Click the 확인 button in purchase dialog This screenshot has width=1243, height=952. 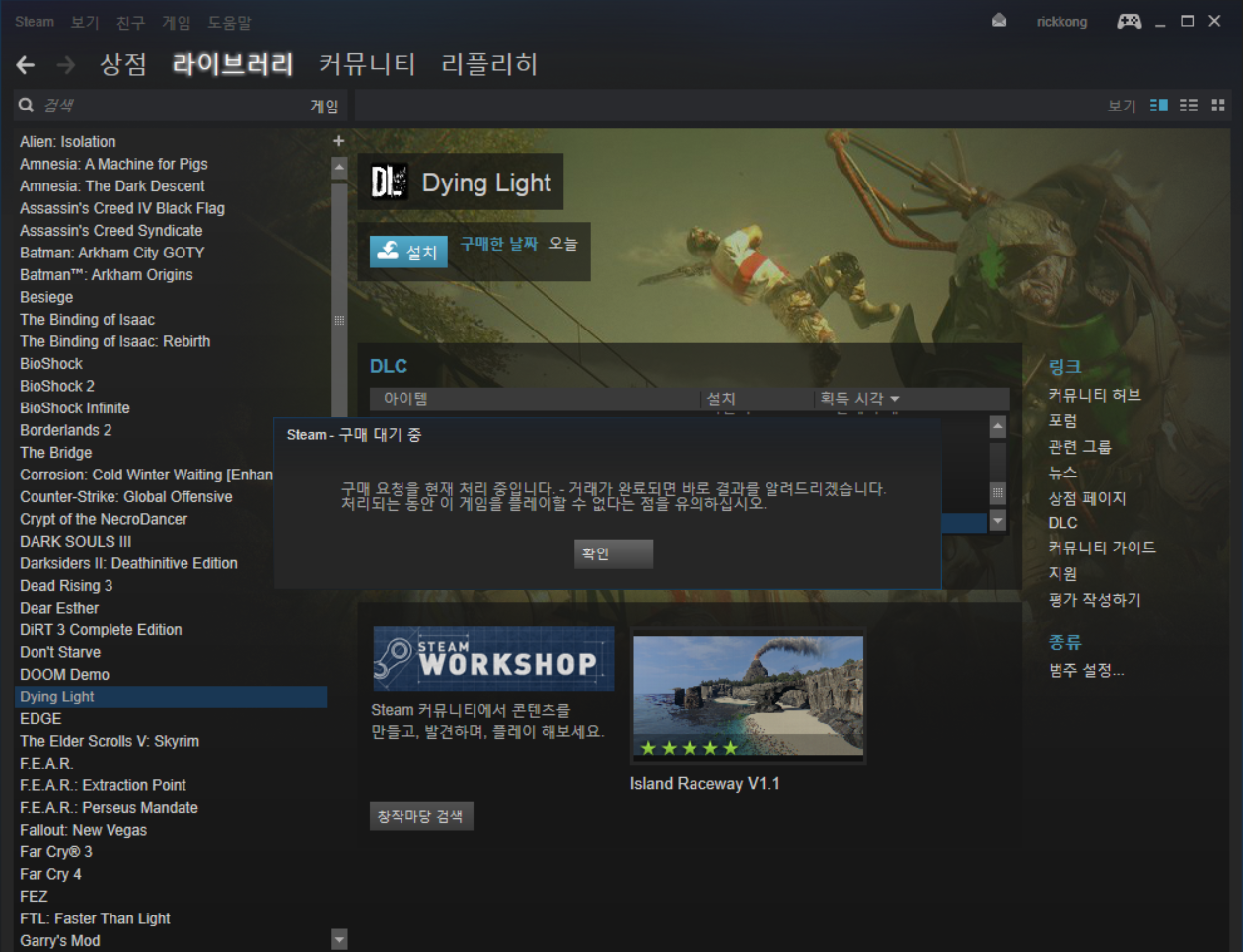point(614,554)
